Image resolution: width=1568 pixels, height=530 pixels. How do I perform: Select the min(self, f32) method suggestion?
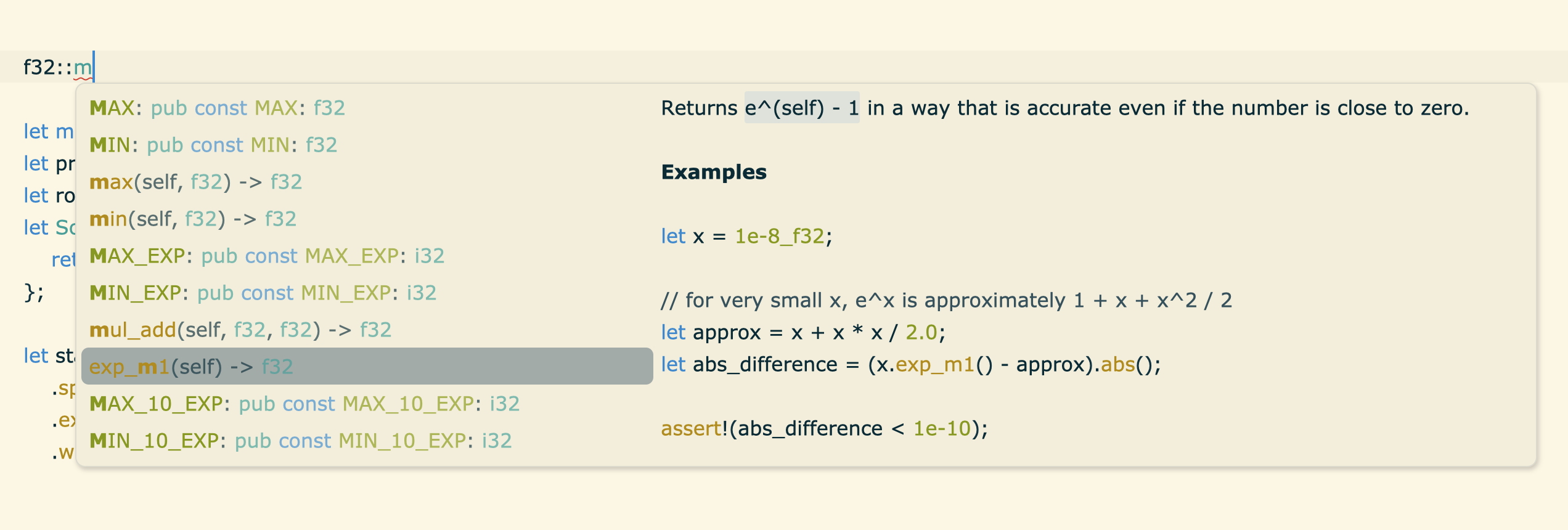click(192, 219)
